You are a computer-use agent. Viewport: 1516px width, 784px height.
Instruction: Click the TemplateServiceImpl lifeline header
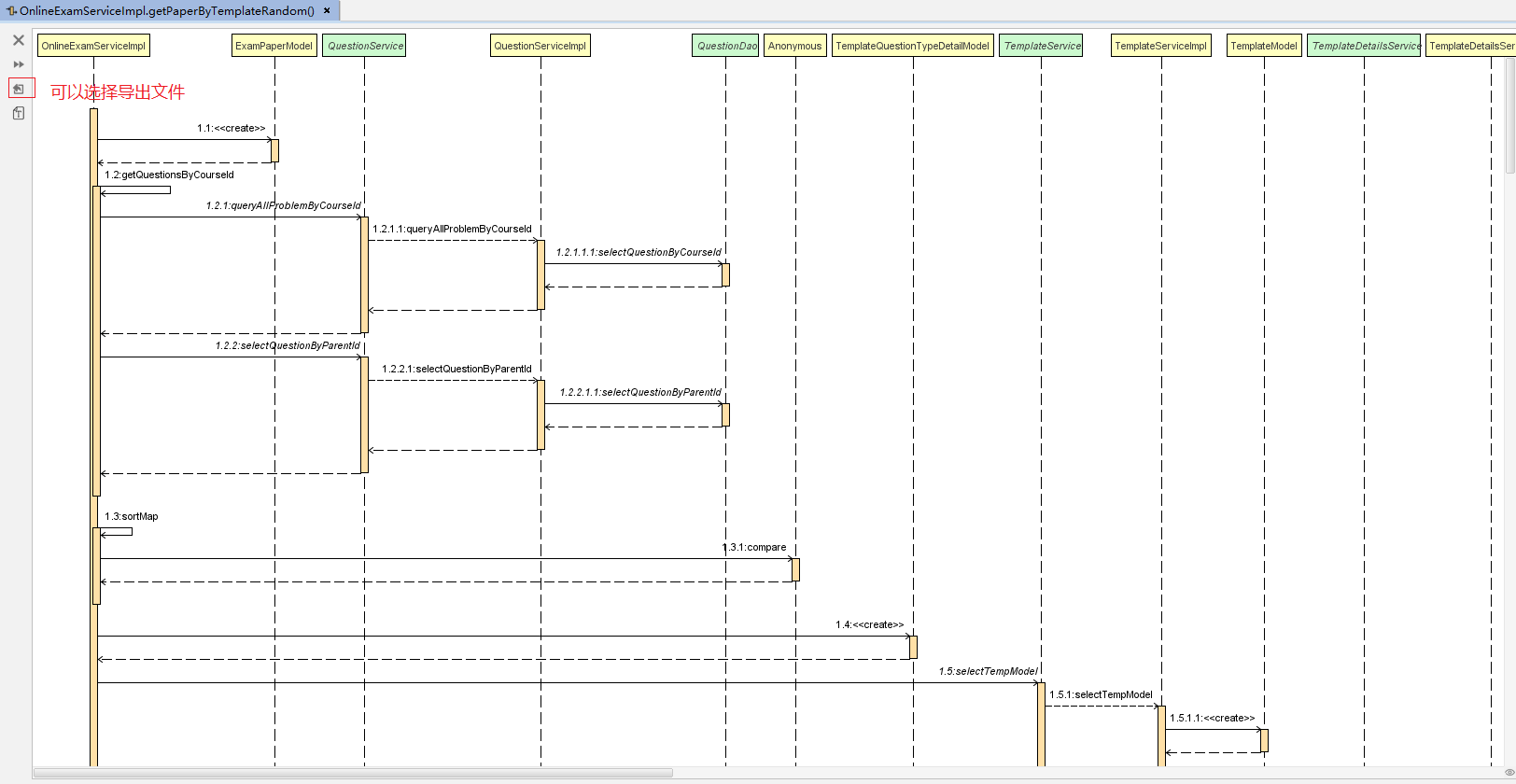click(1161, 46)
